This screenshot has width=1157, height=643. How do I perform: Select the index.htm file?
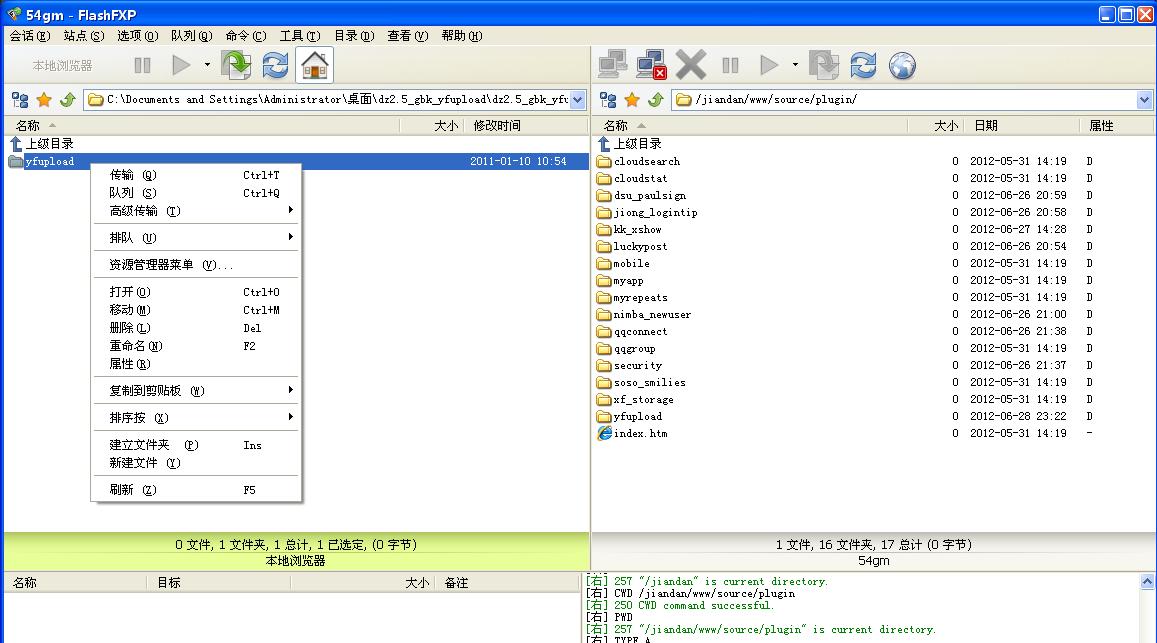(x=632, y=433)
